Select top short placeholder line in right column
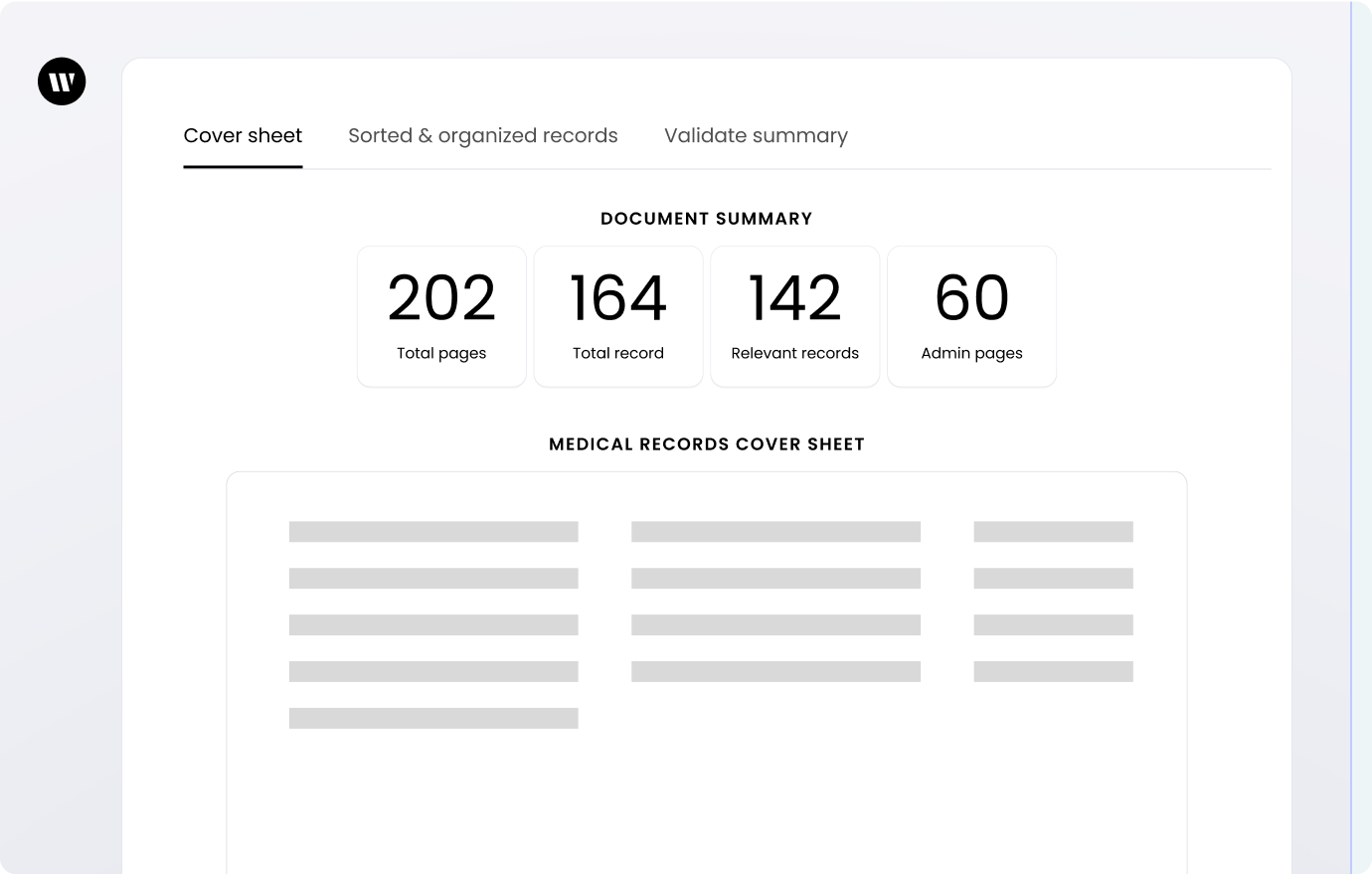1372x874 pixels. coord(1053,532)
